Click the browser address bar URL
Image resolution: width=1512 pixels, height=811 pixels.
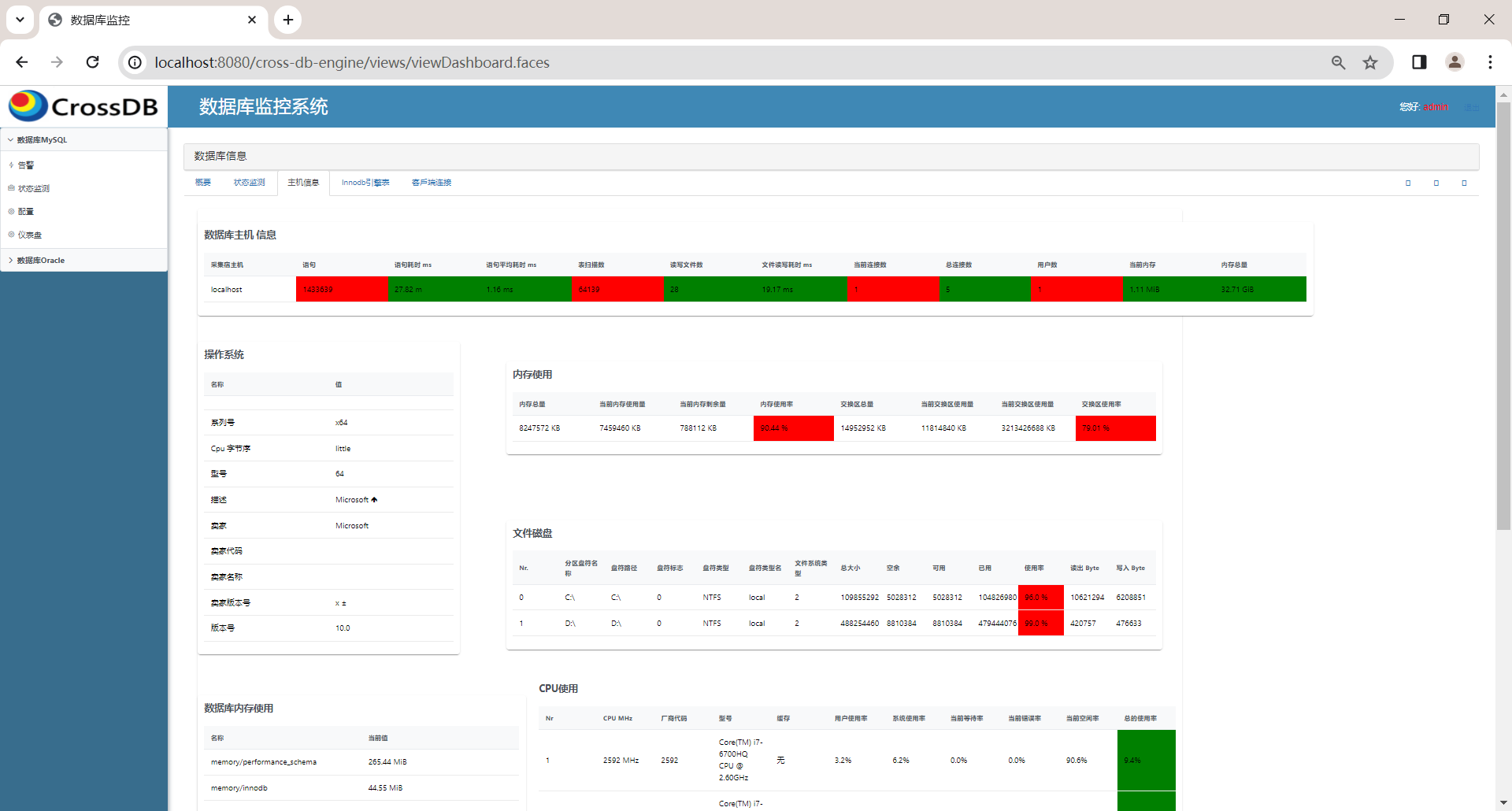point(352,62)
